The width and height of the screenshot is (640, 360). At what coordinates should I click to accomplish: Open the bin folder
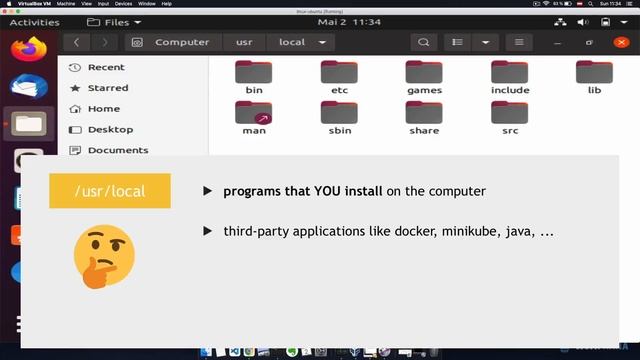click(x=253, y=78)
